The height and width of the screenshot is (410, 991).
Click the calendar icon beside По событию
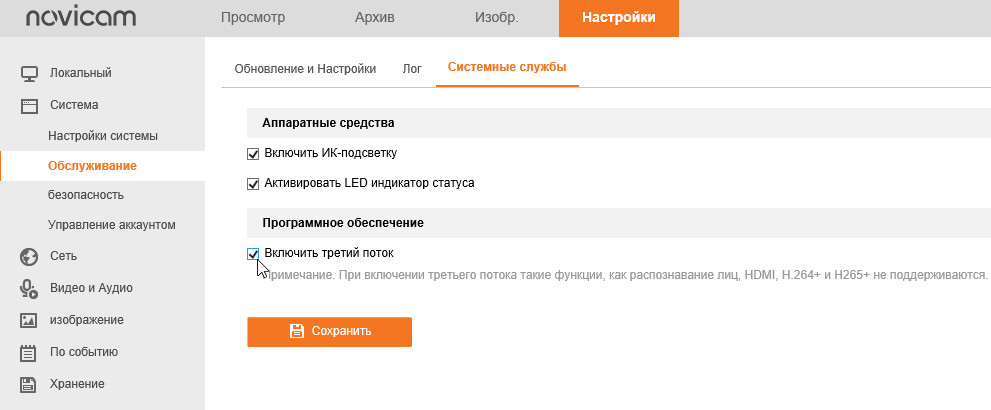29,352
